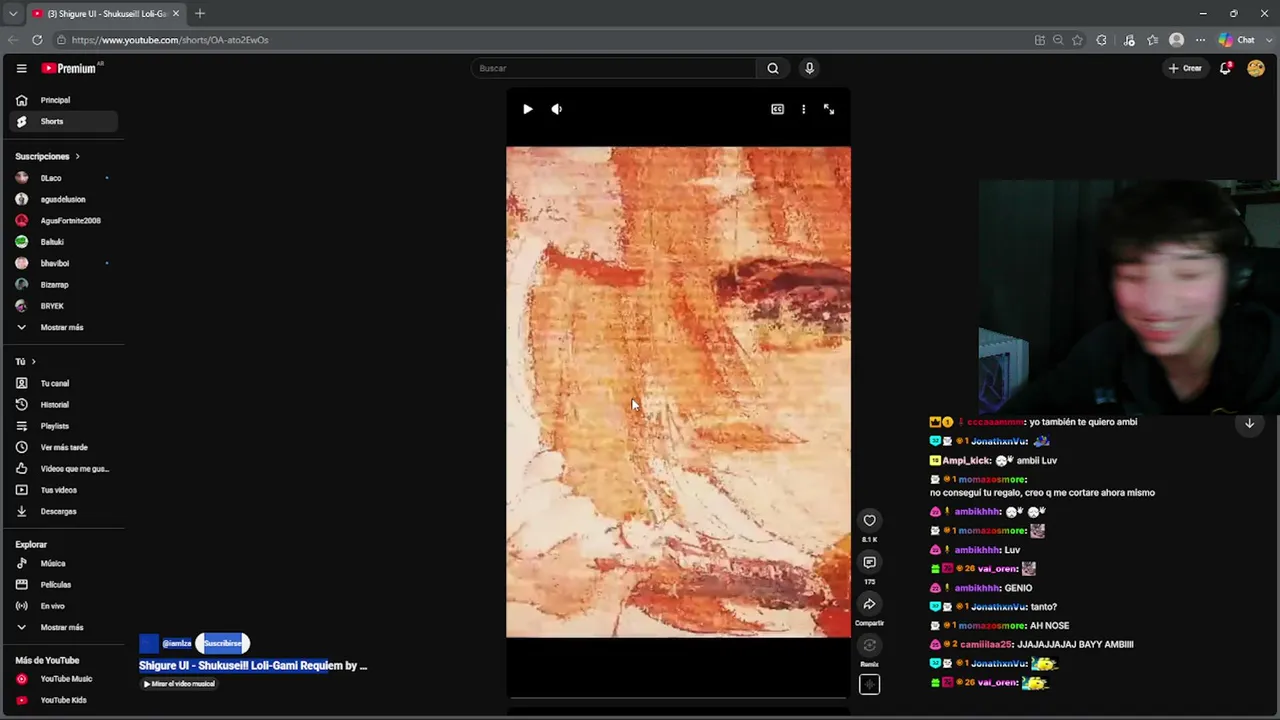Switch to the Shigure UI browser tab

(105, 13)
